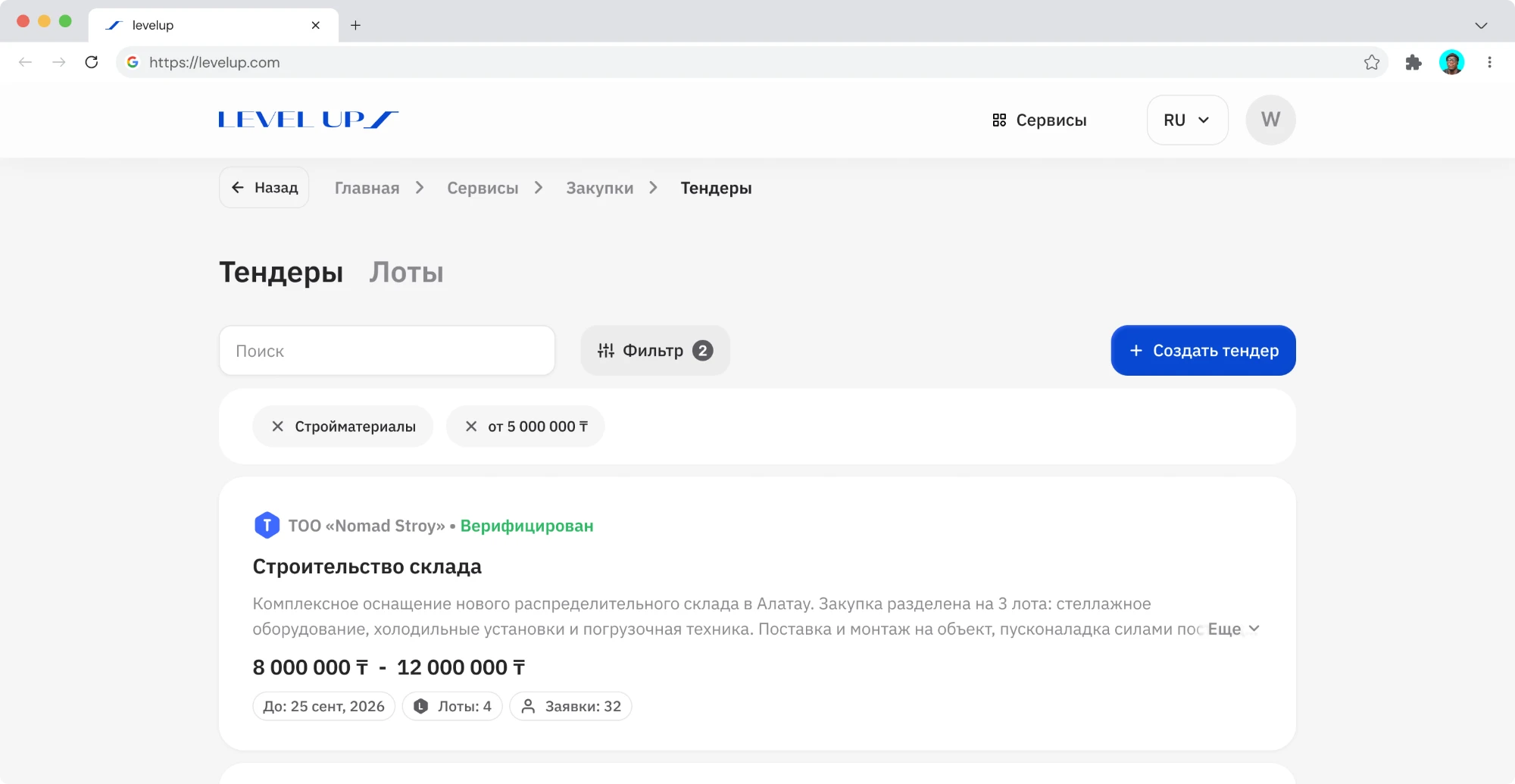1515x784 pixels.
Task: Select the Тендеры tab heading
Action: pyautogui.click(x=281, y=272)
